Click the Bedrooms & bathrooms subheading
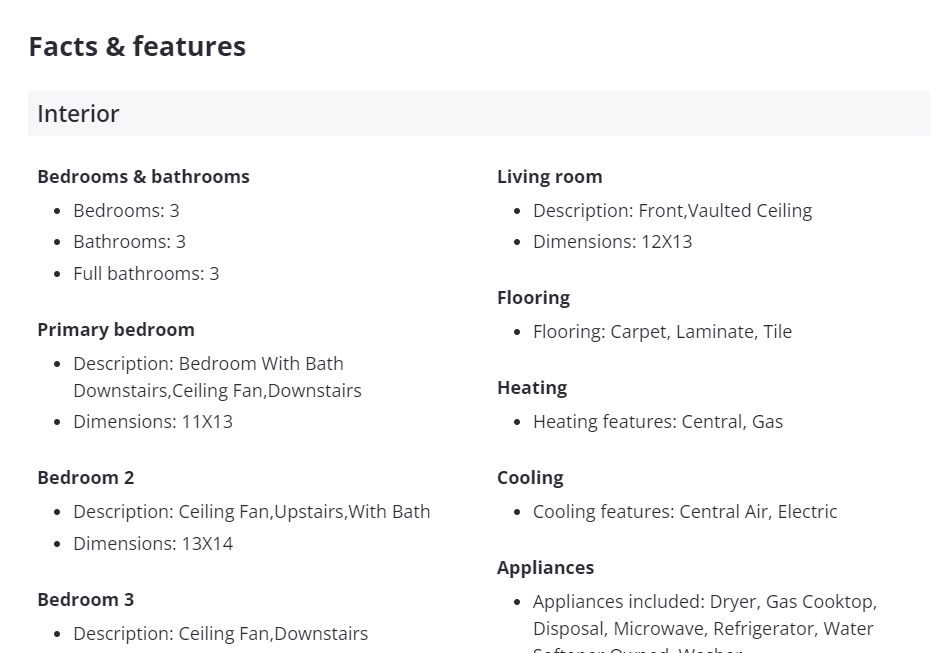934x653 pixels. [x=143, y=177]
